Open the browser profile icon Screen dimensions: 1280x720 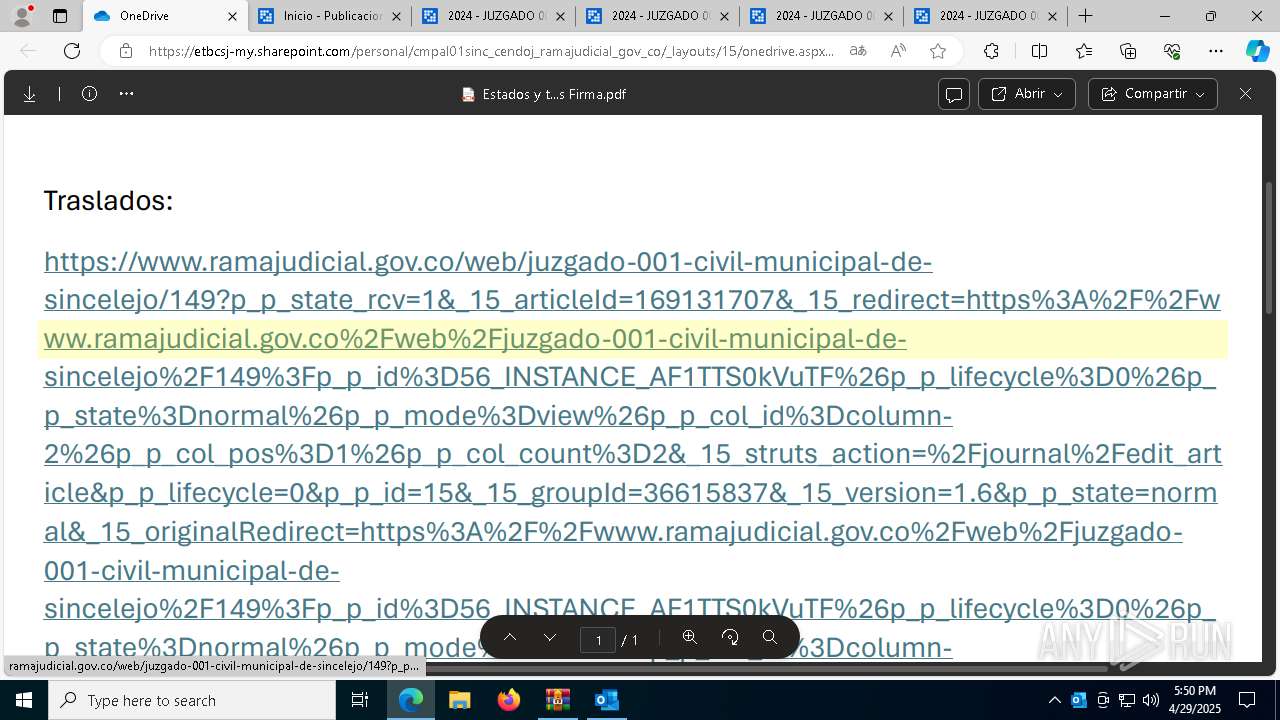point(22,16)
